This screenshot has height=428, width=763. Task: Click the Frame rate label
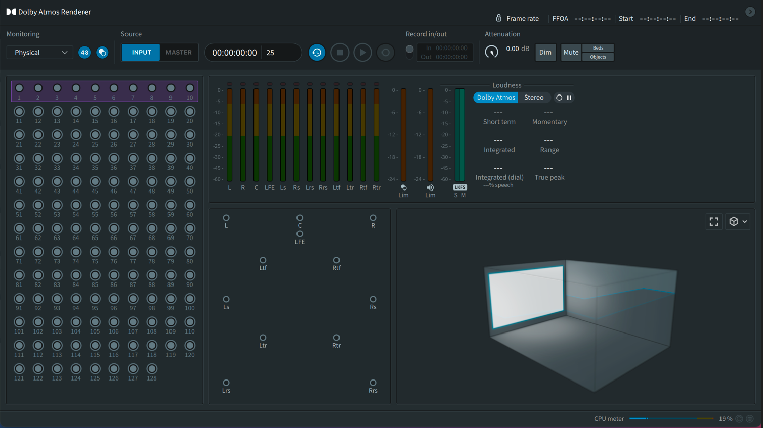(522, 18)
